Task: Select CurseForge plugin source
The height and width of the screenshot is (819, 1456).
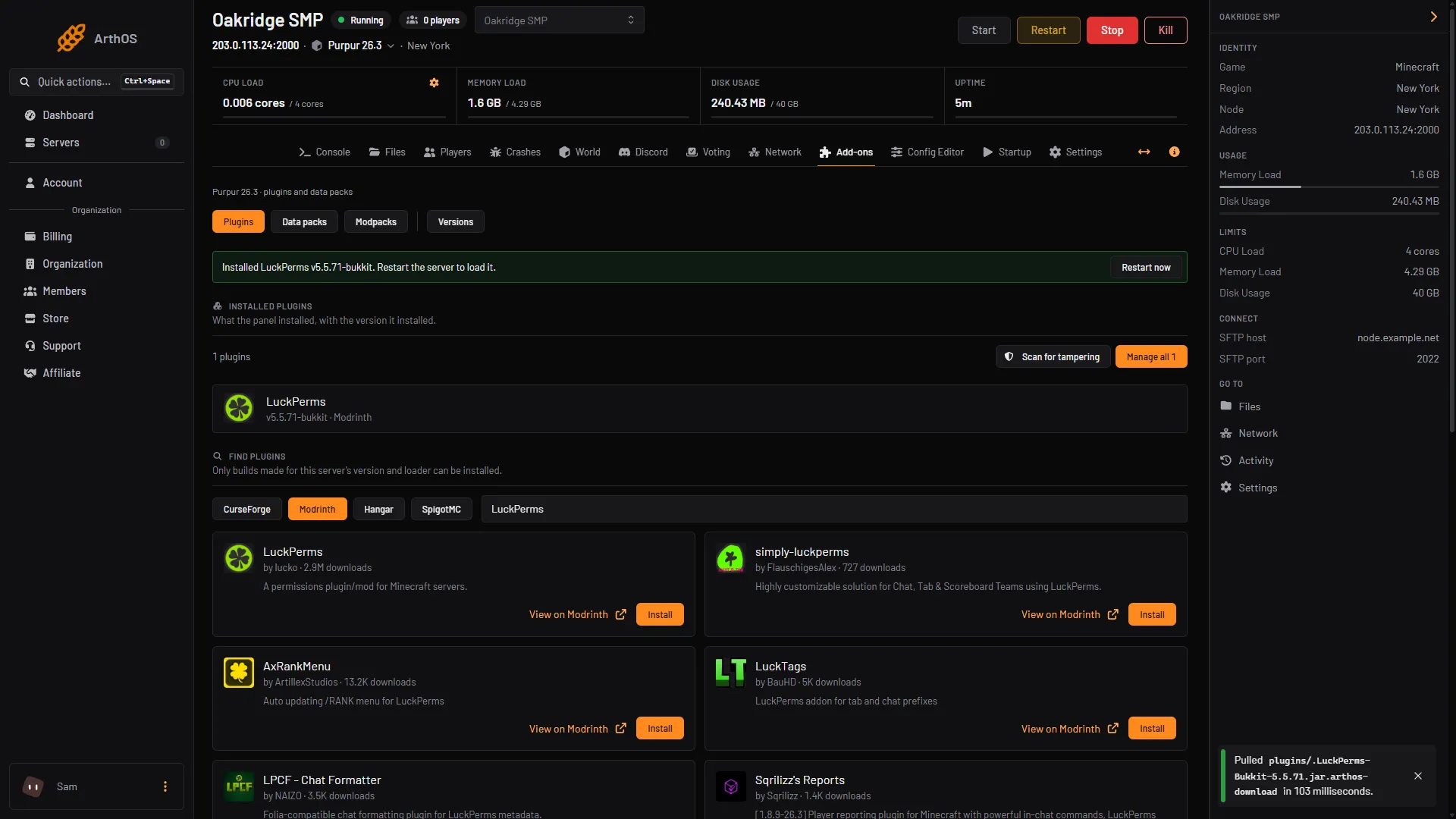Action: [x=247, y=509]
